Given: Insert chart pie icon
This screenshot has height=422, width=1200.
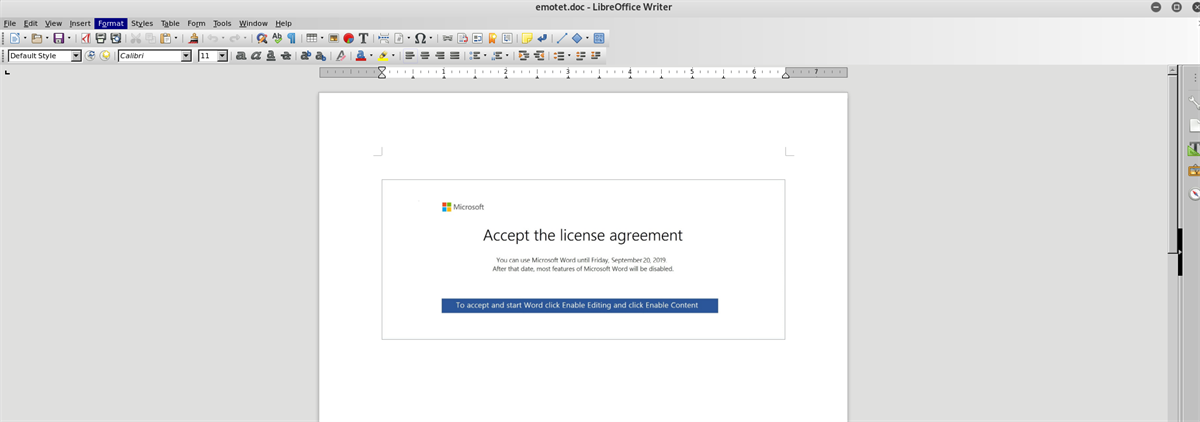Looking at the screenshot, I should [349, 38].
